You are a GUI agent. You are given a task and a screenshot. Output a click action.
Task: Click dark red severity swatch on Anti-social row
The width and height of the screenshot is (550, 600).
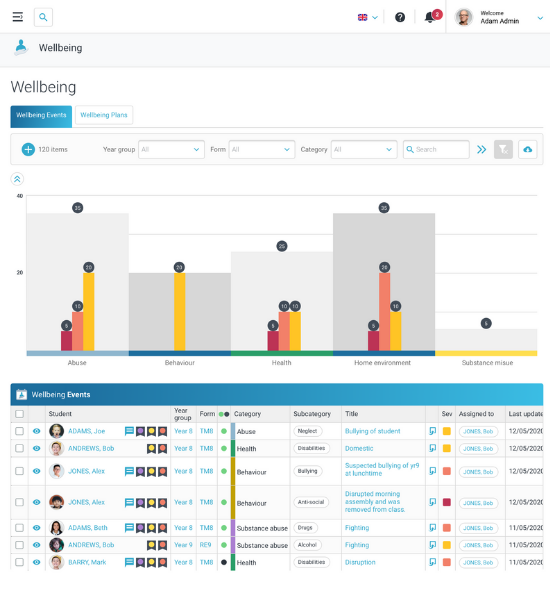coord(447,502)
